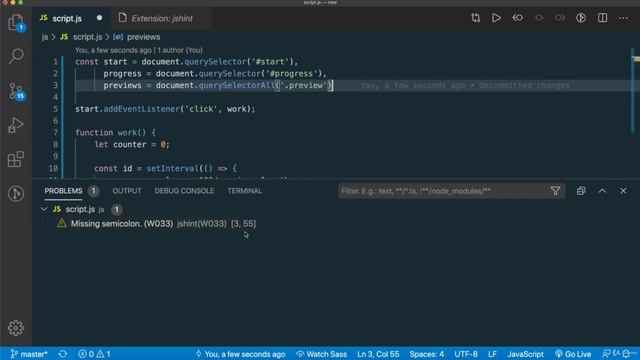Click the toggle file blame circular icon
This screenshot has width=640, height=360.
coord(581,18)
